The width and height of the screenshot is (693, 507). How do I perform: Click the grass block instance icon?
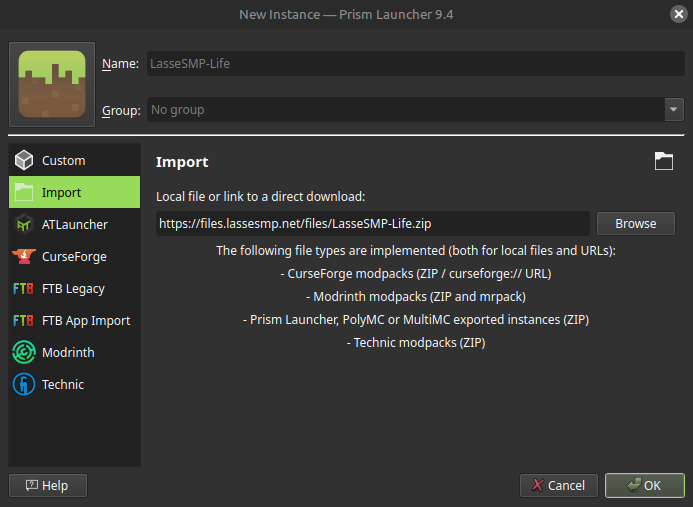pyautogui.click(x=52, y=84)
